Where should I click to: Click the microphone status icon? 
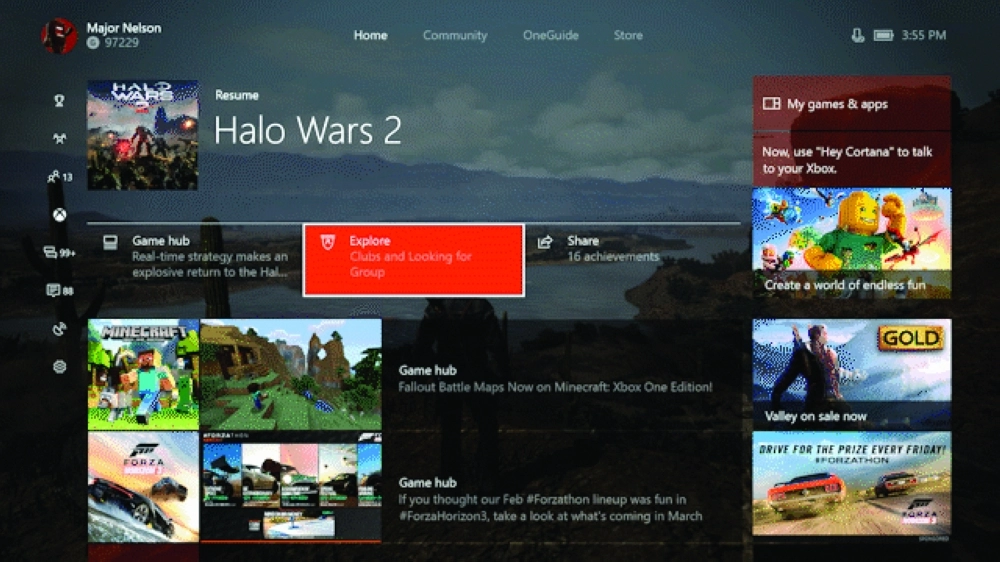coord(858,35)
